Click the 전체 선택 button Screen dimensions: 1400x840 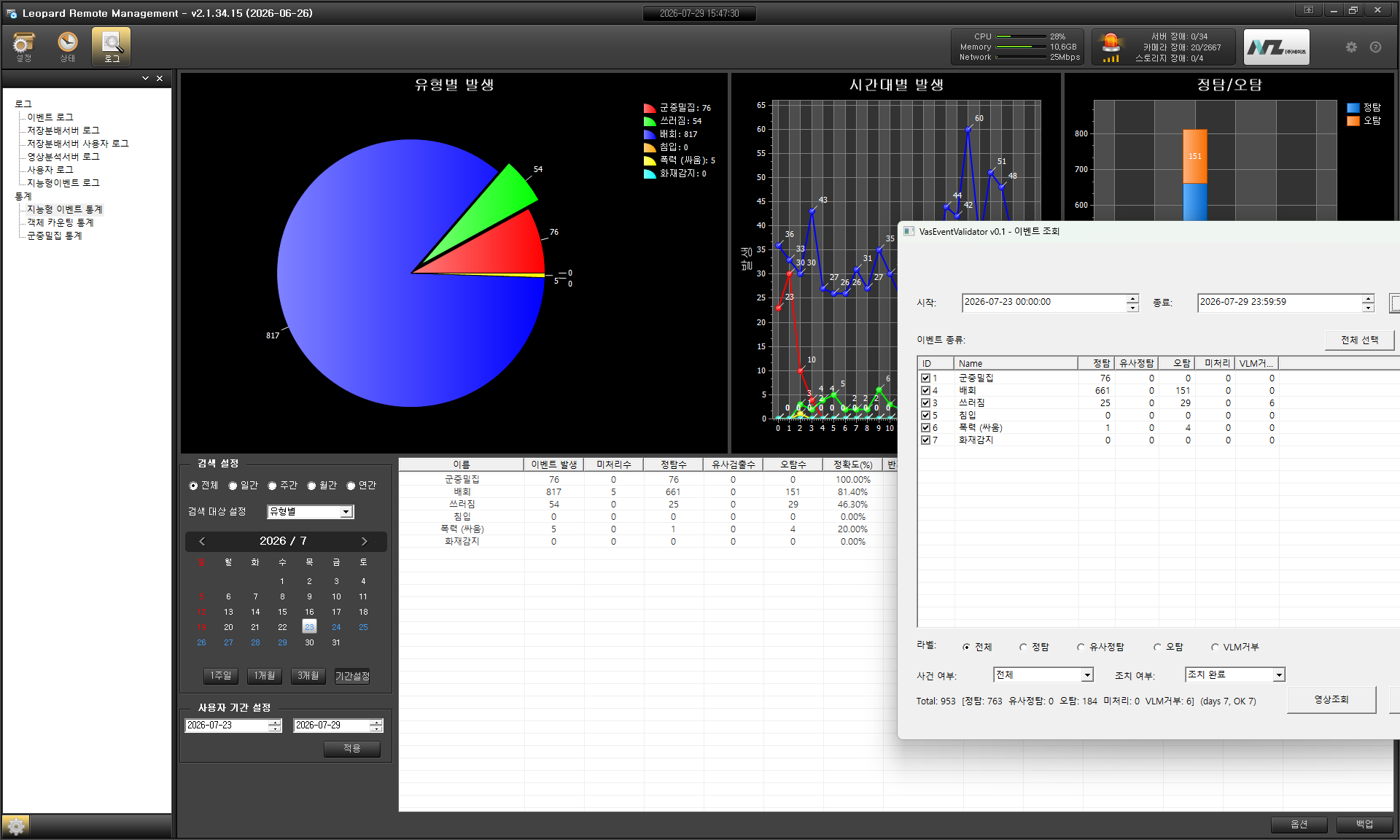[x=1360, y=341]
